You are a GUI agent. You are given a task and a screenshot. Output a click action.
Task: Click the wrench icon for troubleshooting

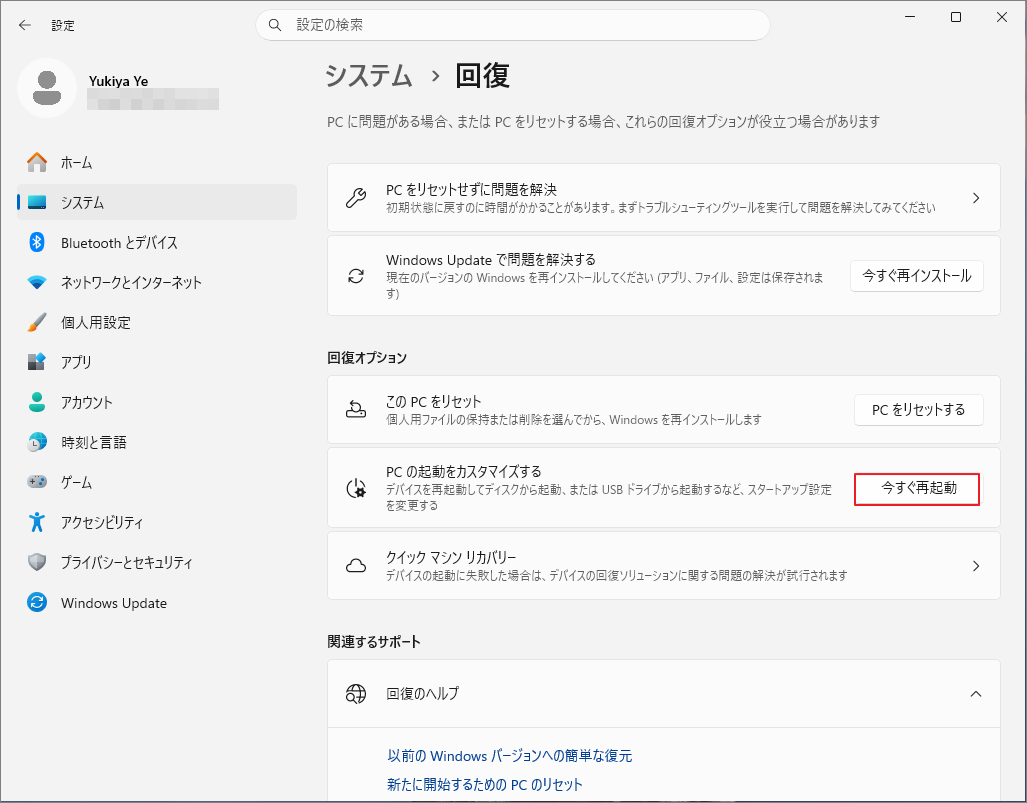coord(356,198)
